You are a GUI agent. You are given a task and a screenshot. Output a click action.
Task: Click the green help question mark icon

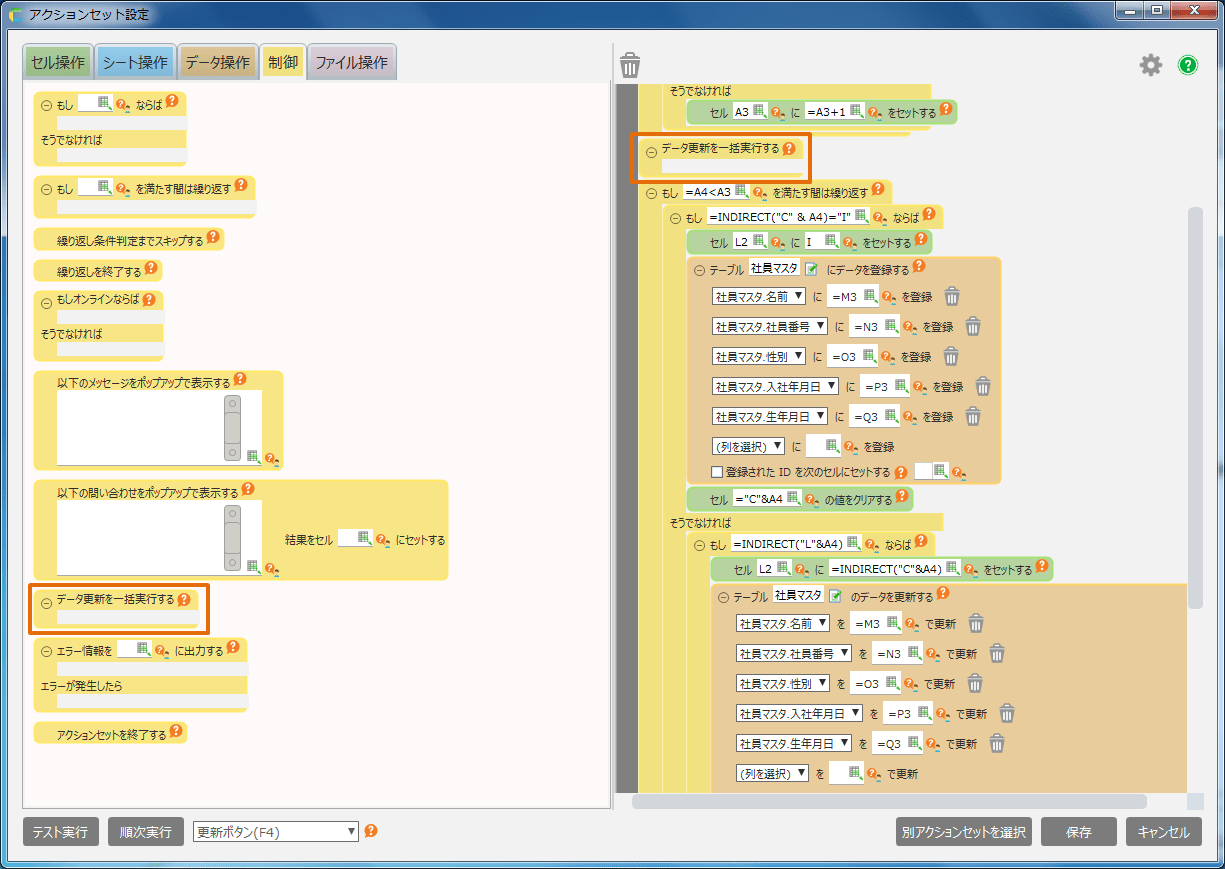pos(1187,65)
